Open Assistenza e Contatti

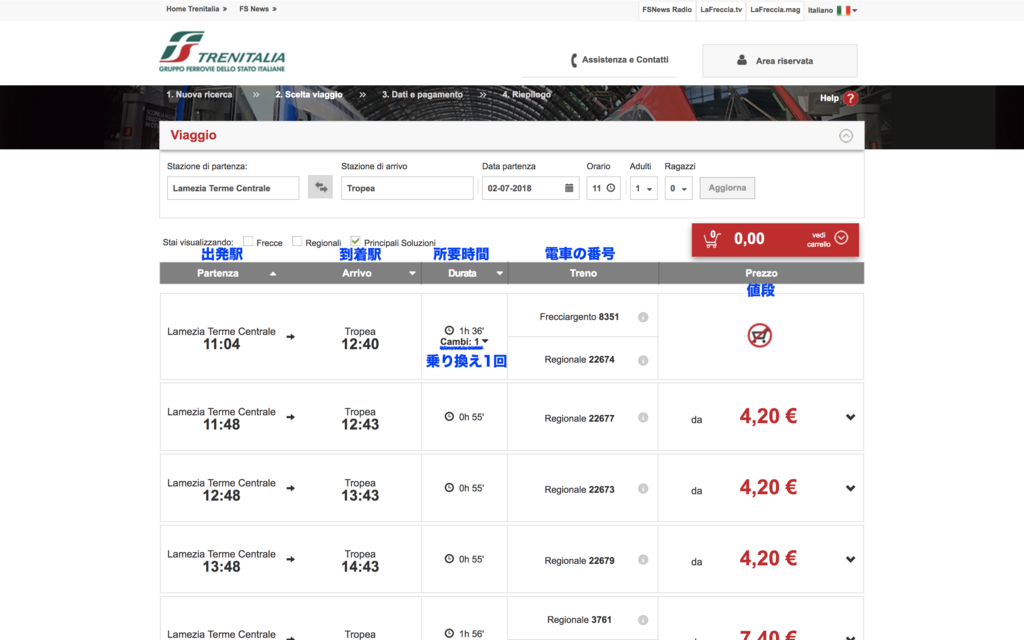625,59
